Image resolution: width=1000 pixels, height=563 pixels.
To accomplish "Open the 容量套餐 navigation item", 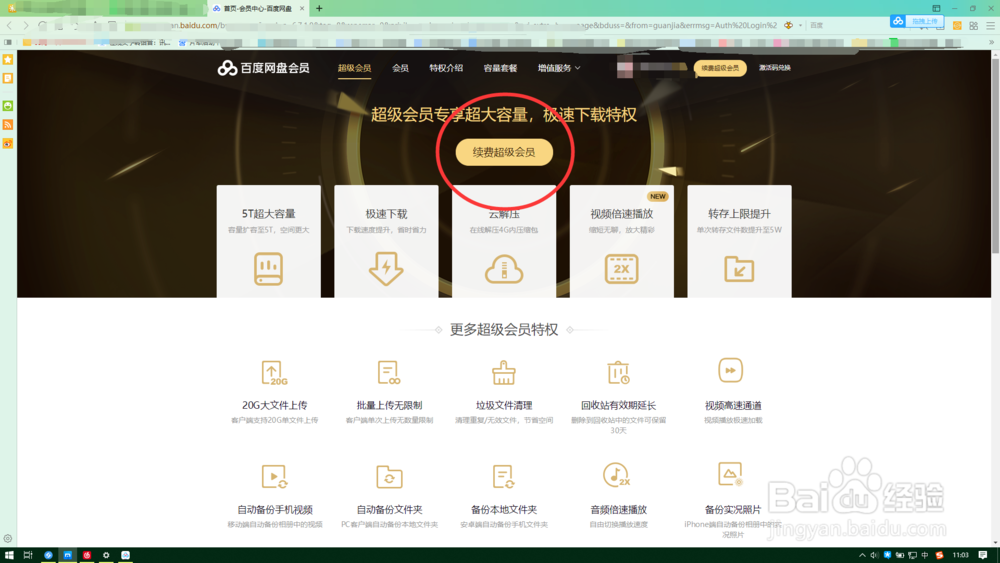I will 500,68.
